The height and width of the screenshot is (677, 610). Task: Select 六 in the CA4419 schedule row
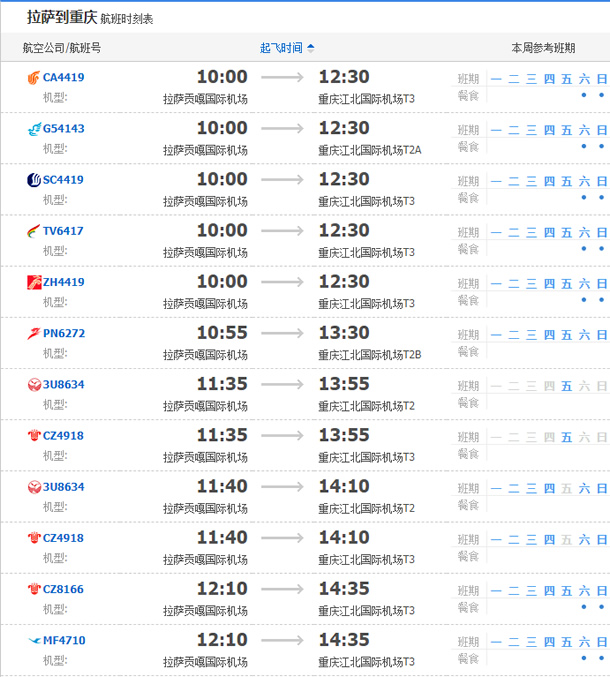[x=584, y=79]
